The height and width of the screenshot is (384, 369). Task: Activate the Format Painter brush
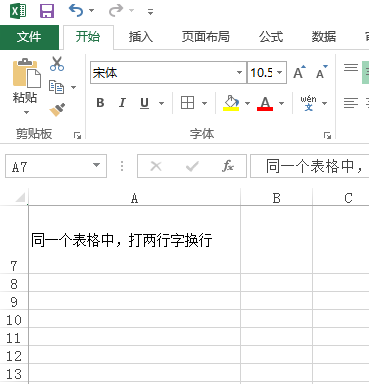click(x=57, y=110)
